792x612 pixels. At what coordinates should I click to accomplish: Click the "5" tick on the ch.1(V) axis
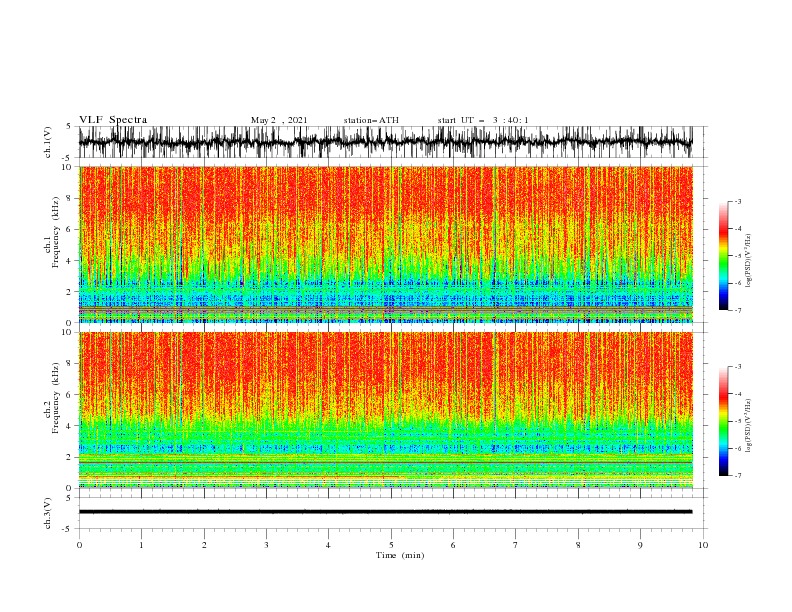(x=69, y=126)
